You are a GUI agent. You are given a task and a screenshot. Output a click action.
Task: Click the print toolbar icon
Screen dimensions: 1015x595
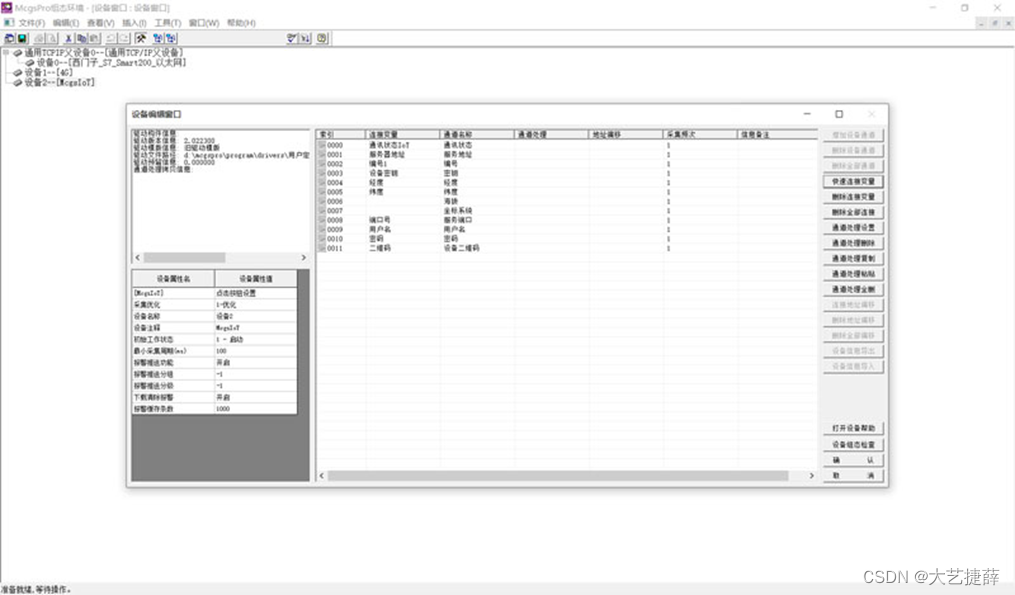click(x=39, y=39)
